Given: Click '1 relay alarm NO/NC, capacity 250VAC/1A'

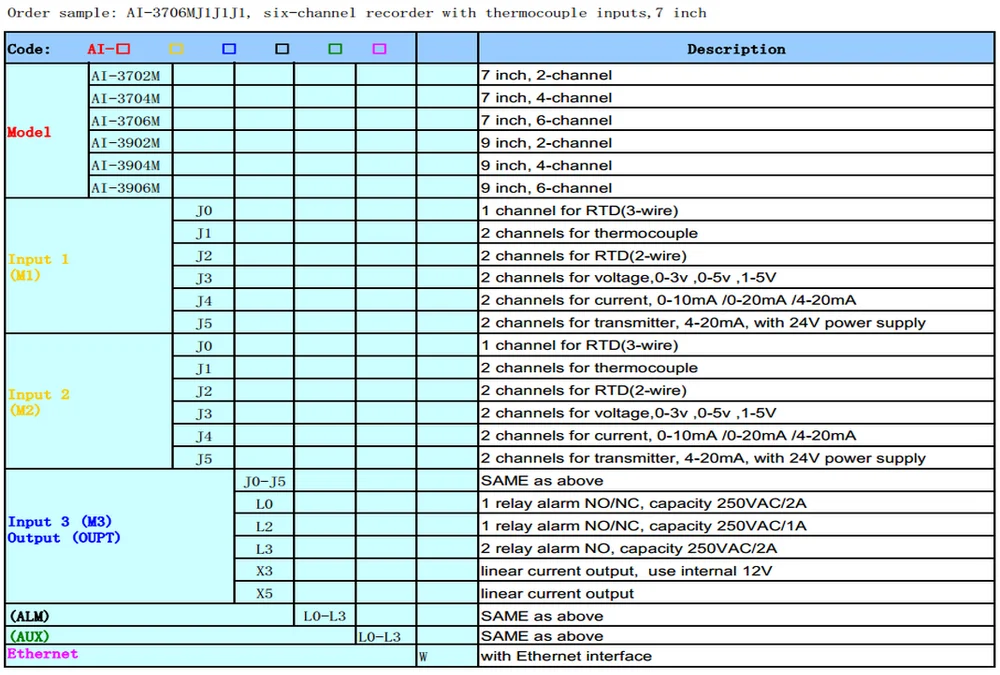Looking at the screenshot, I should [644, 526].
